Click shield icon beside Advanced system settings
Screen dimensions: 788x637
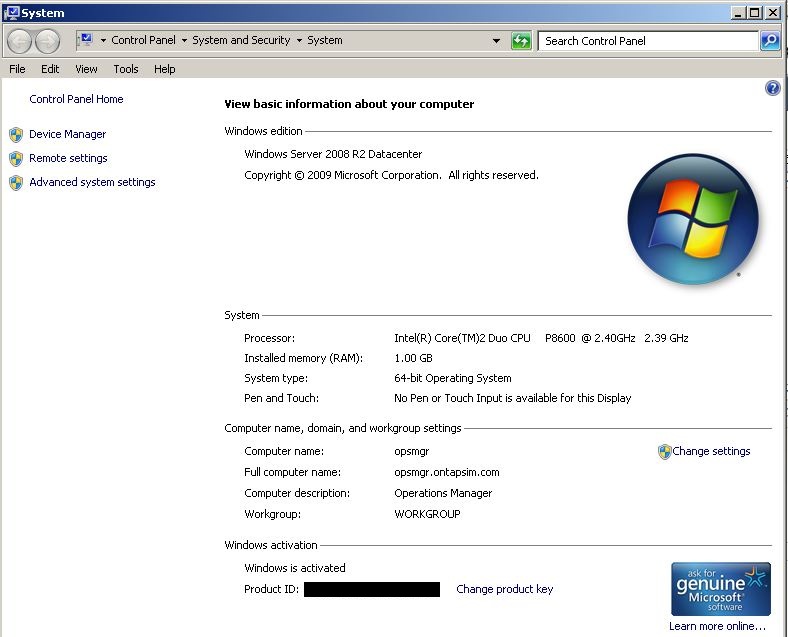[16, 183]
